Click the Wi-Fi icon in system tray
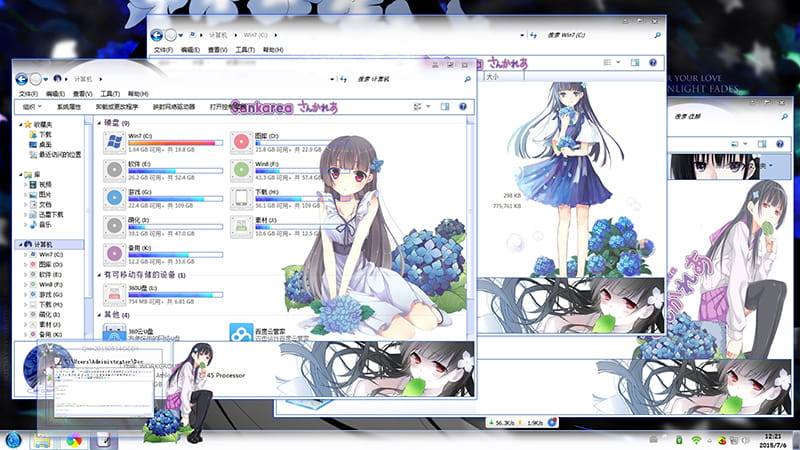Image resolution: width=800 pixels, height=450 pixels. click(x=696, y=439)
